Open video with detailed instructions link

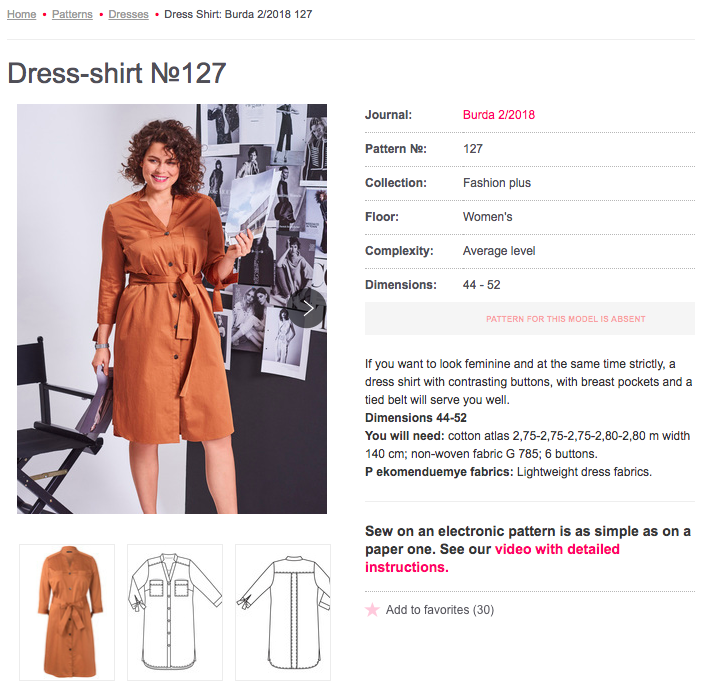(492, 558)
